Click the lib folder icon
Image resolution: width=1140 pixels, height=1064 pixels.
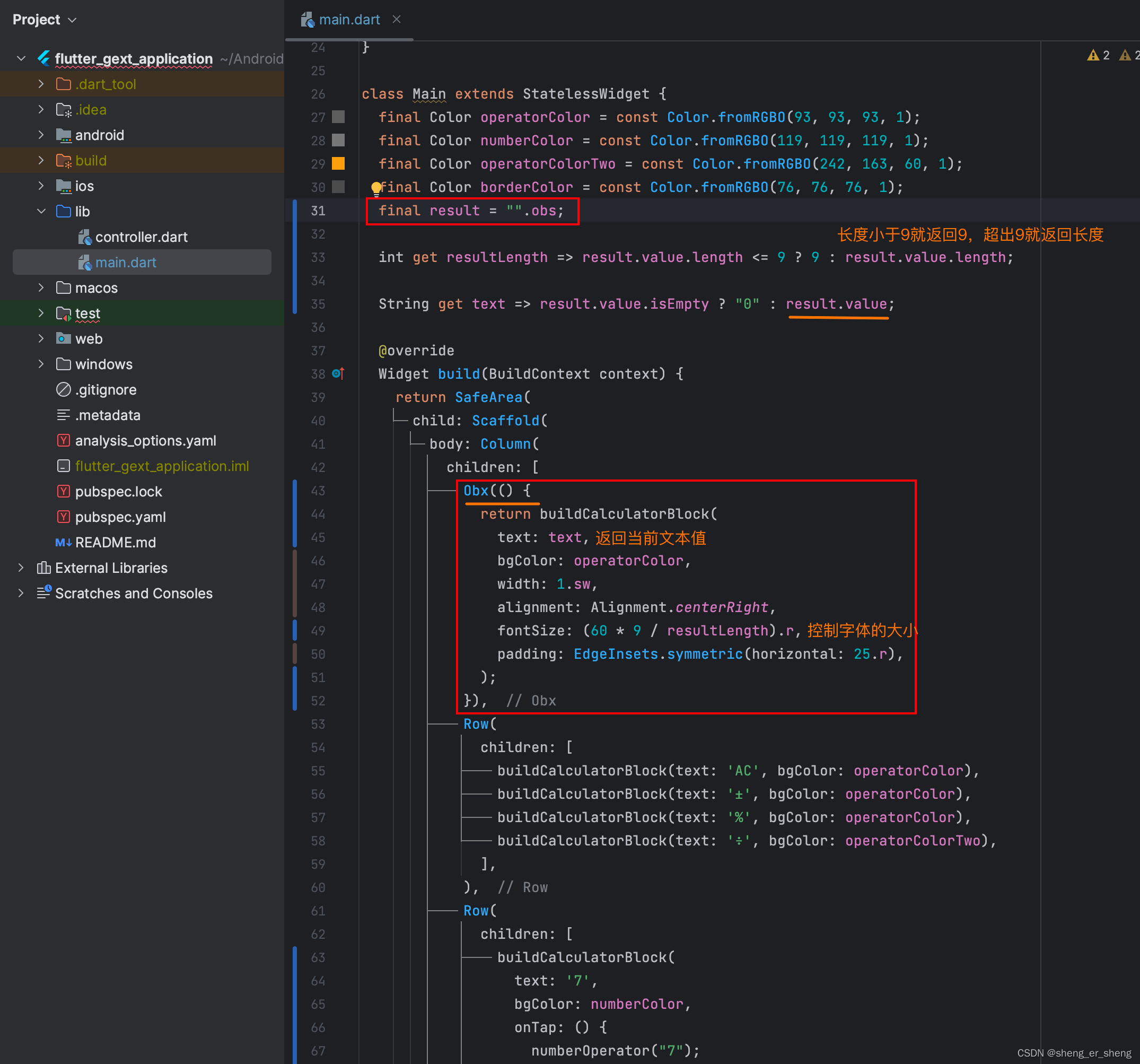(64, 212)
